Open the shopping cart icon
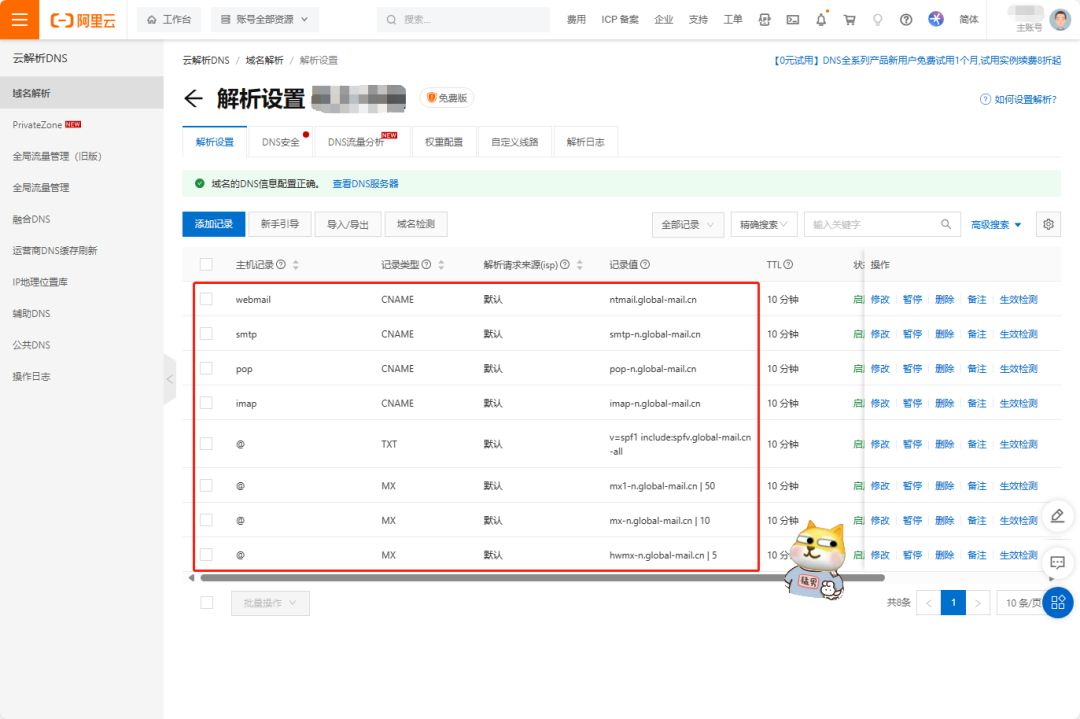 [x=849, y=19]
